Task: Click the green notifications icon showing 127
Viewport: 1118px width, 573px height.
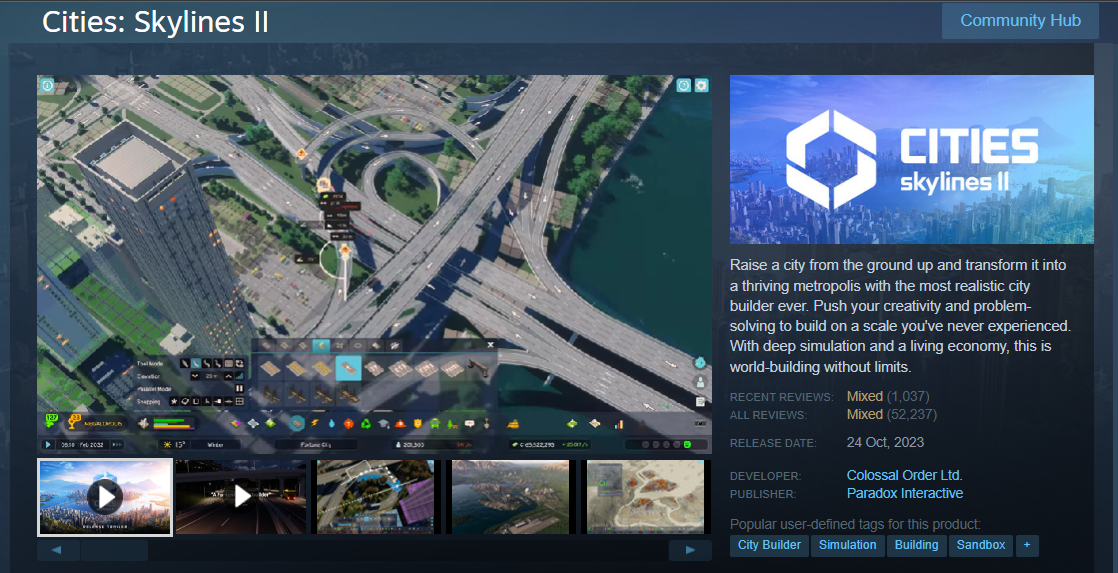Action: point(51,421)
